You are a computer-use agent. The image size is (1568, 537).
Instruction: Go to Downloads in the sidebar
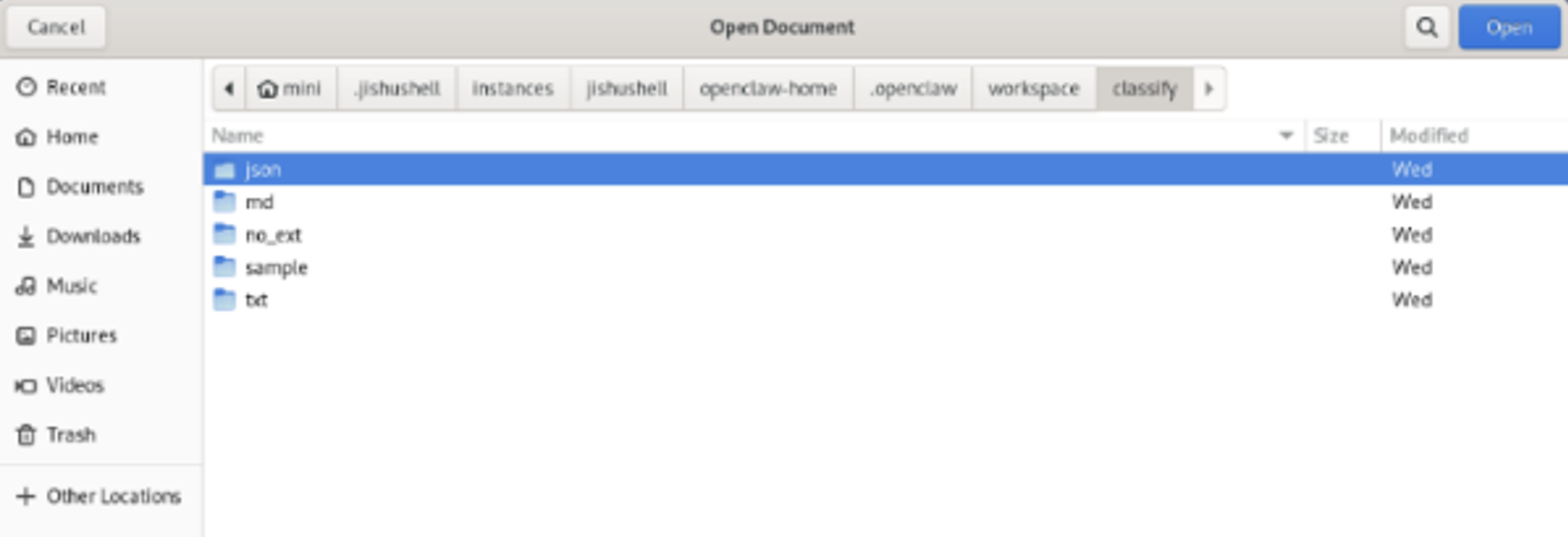(92, 236)
